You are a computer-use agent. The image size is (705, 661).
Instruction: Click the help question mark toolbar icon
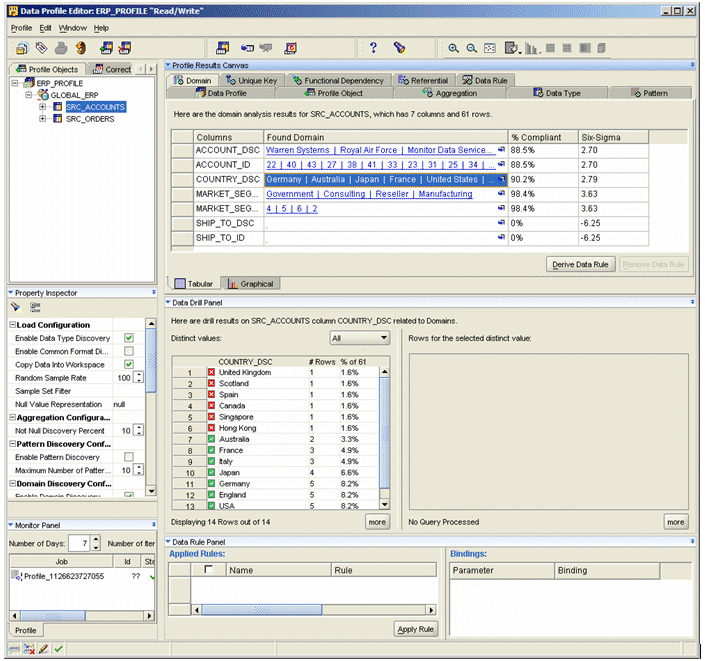[x=373, y=47]
